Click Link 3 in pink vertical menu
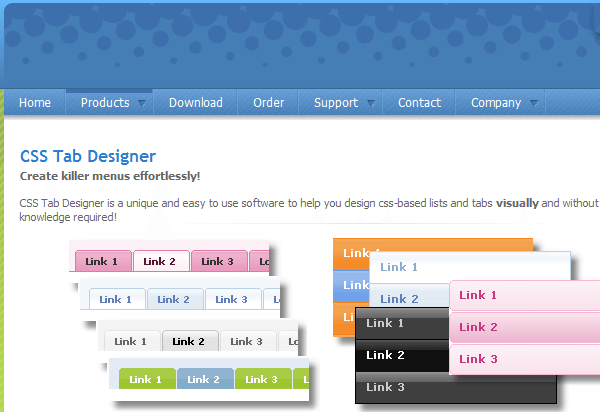Viewport: 600px width, 412px height. click(525, 359)
